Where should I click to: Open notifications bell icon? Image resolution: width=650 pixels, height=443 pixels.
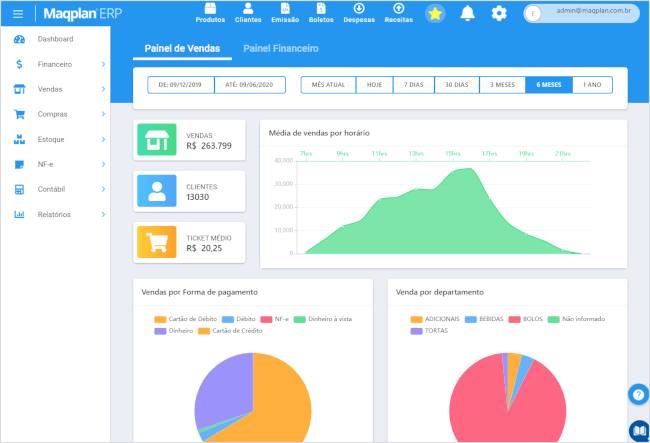pos(468,13)
